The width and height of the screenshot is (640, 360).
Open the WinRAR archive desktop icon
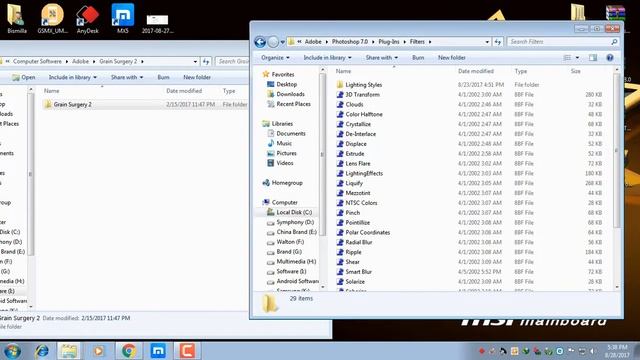(616, 12)
